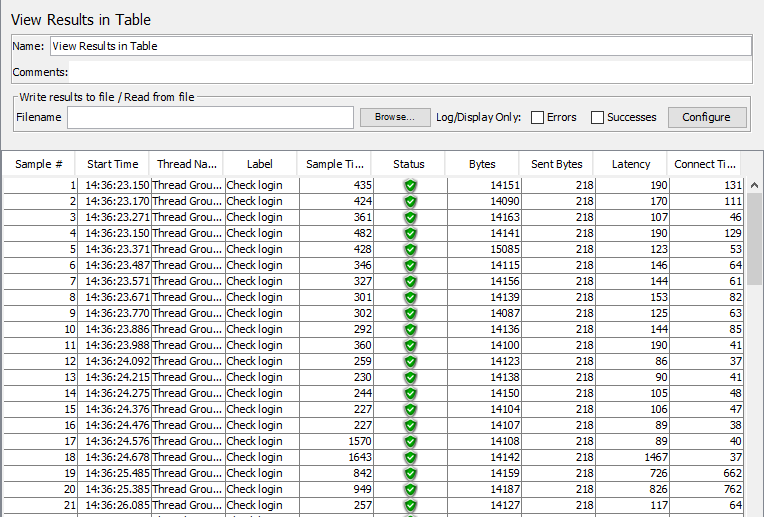Click the Sent Bytes column header

pyautogui.click(x=556, y=164)
